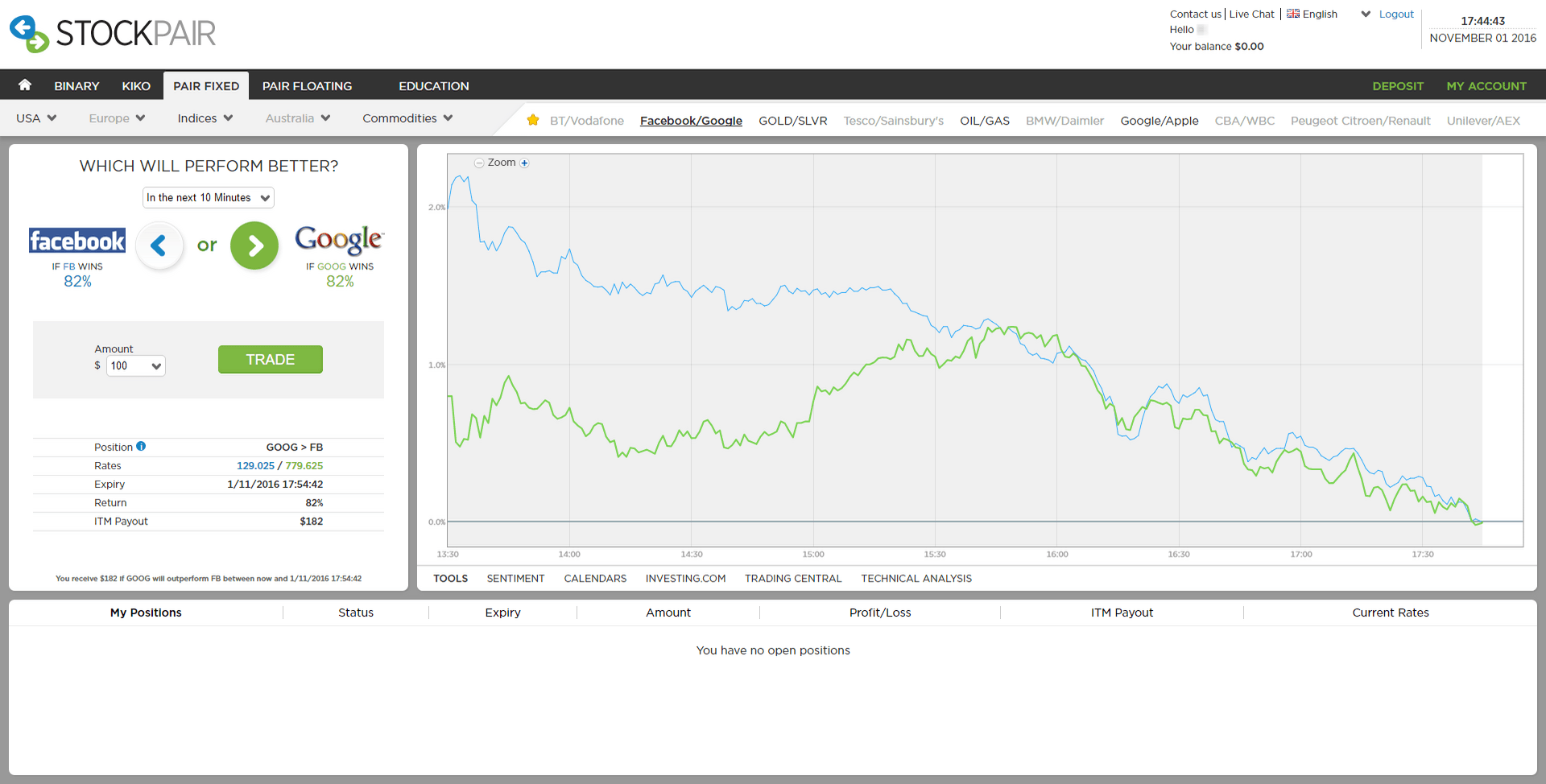
Task: Click the Position info icon
Action: pyautogui.click(x=141, y=446)
